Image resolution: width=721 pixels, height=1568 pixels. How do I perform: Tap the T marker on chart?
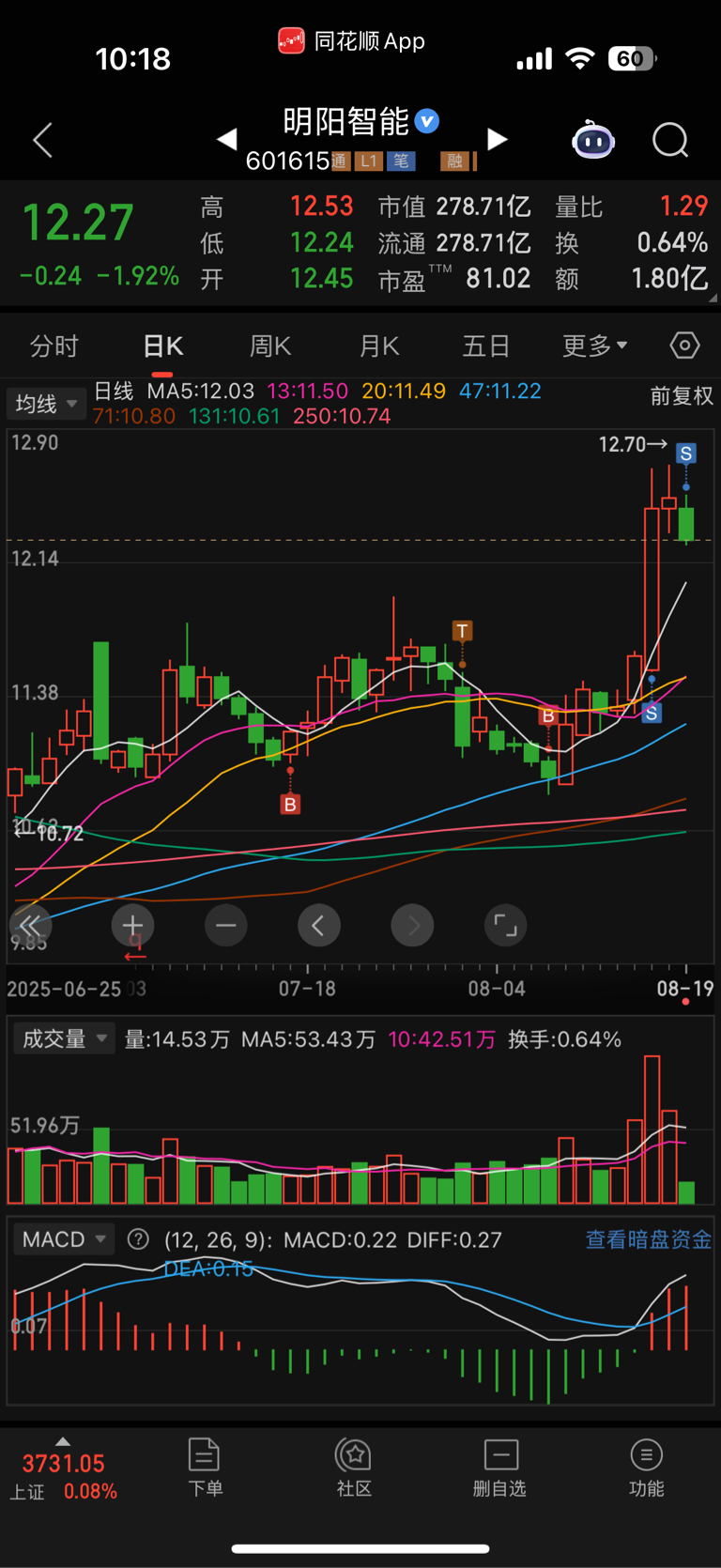point(462,631)
